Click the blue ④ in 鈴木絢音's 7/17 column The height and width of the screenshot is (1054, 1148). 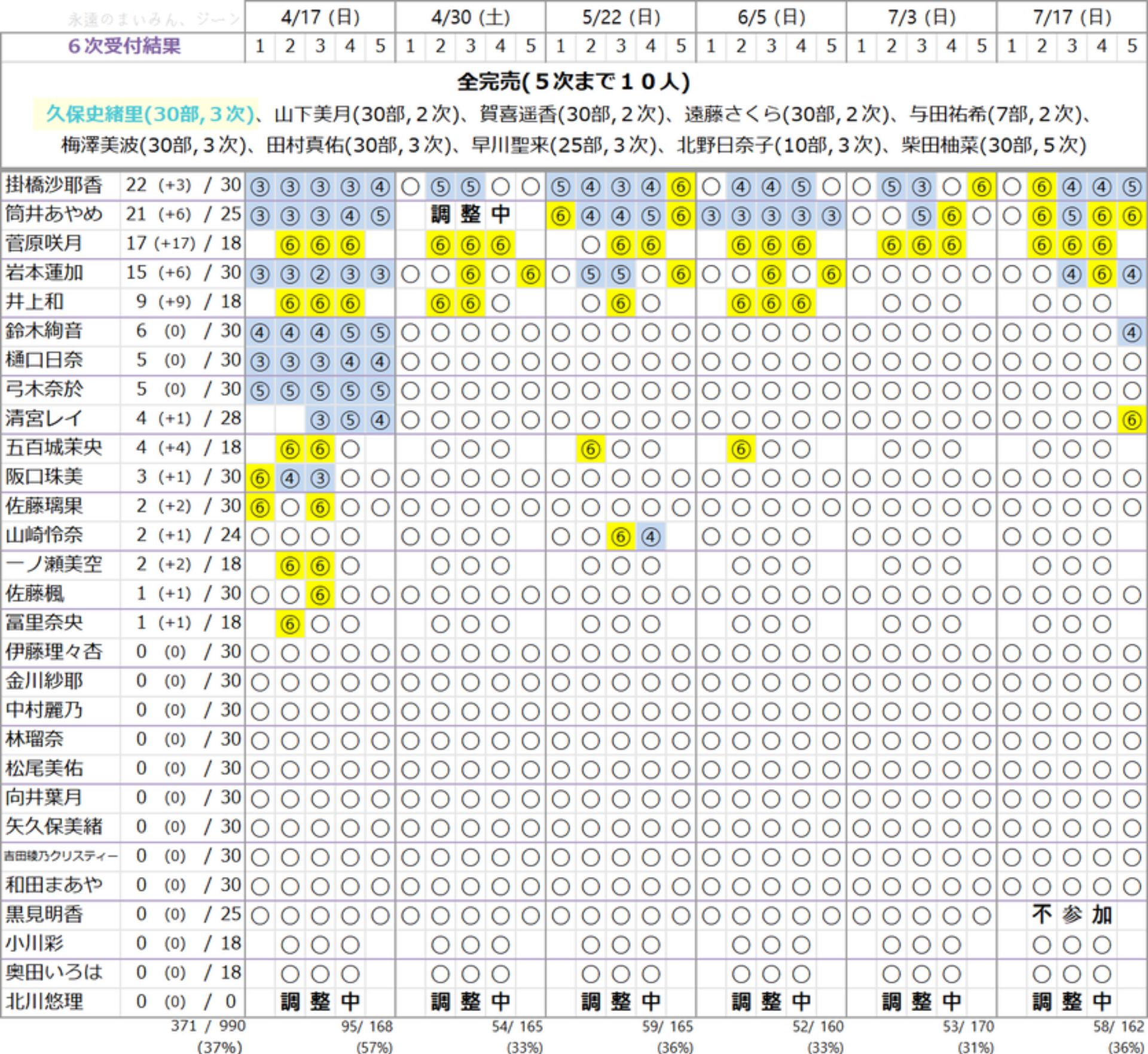click(1131, 332)
